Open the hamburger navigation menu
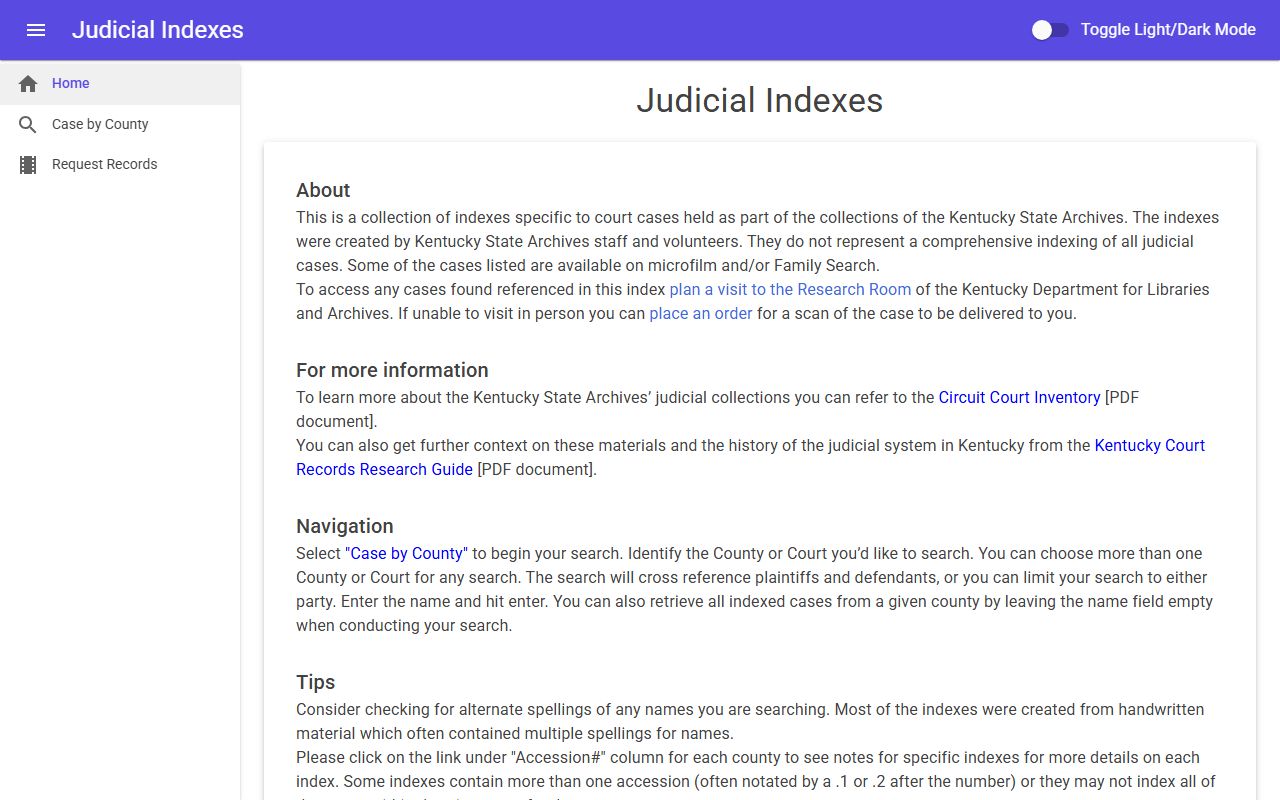The width and height of the screenshot is (1280, 800). coord(36,30)
